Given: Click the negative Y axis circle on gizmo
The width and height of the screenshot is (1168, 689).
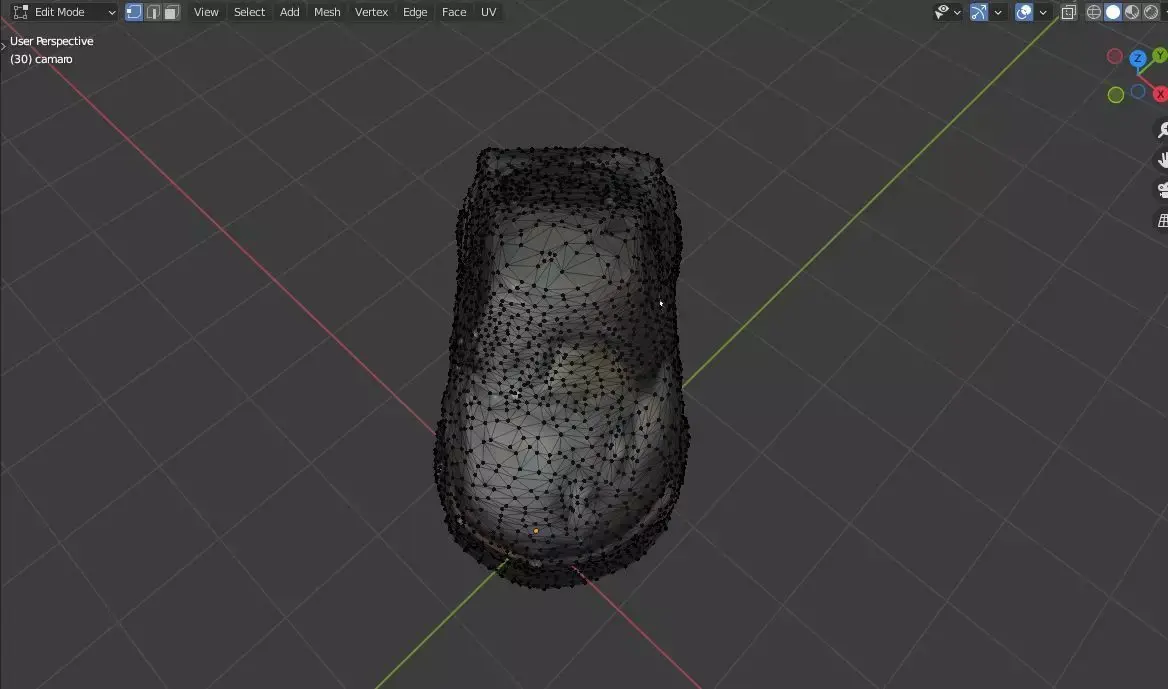Looking at the screenshot, I should point(1115,95).
